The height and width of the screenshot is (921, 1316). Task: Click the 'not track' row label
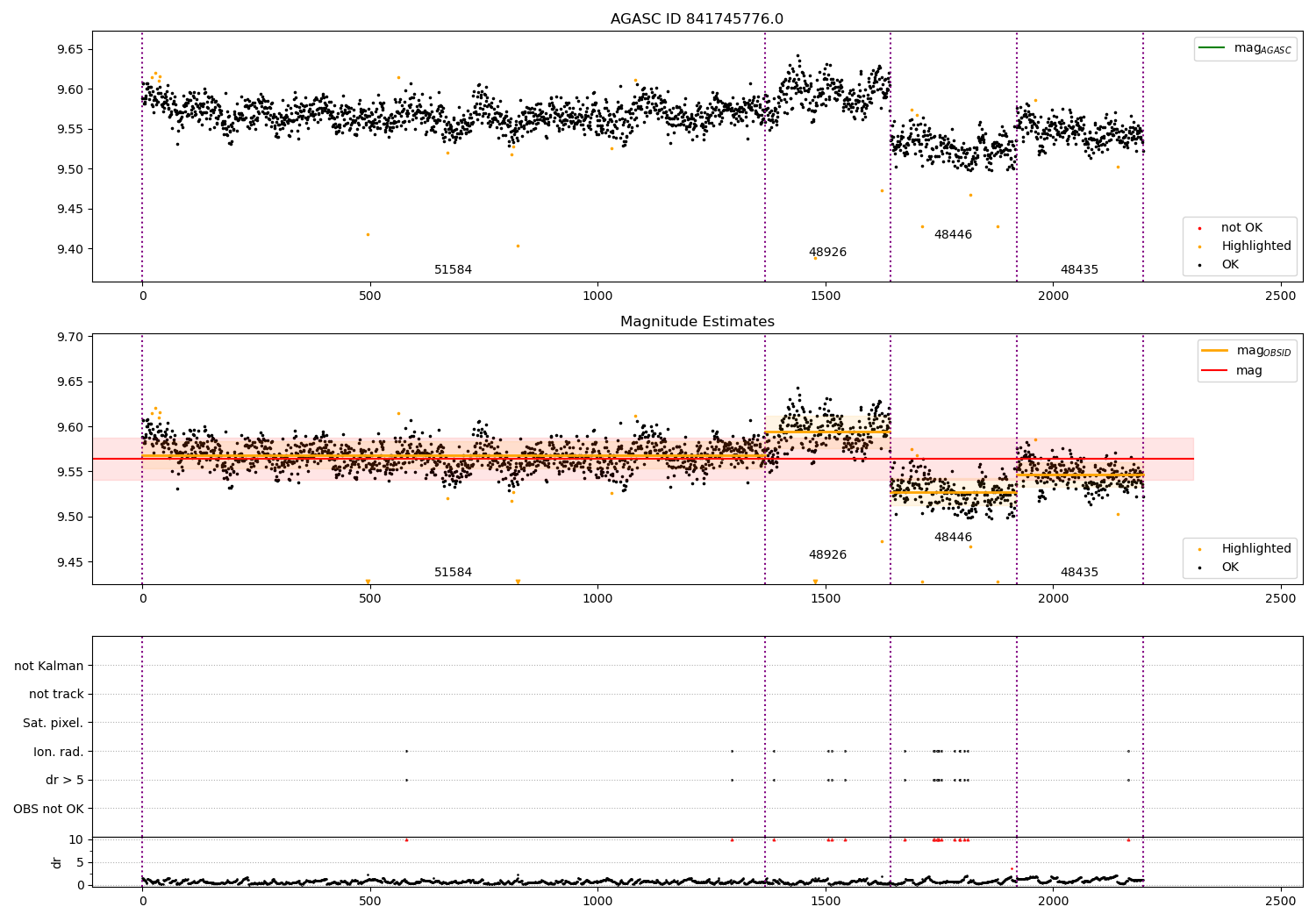[56, 695]
